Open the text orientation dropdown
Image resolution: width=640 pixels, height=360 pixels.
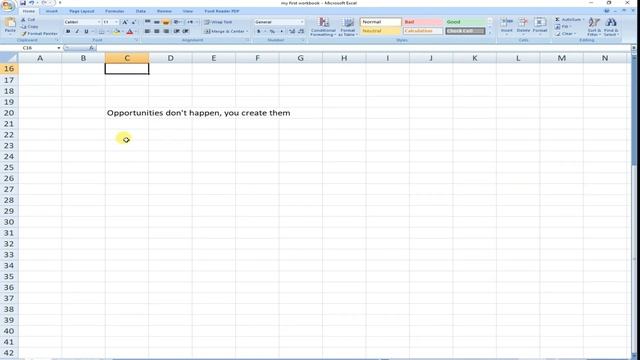(x=178, y=22)
